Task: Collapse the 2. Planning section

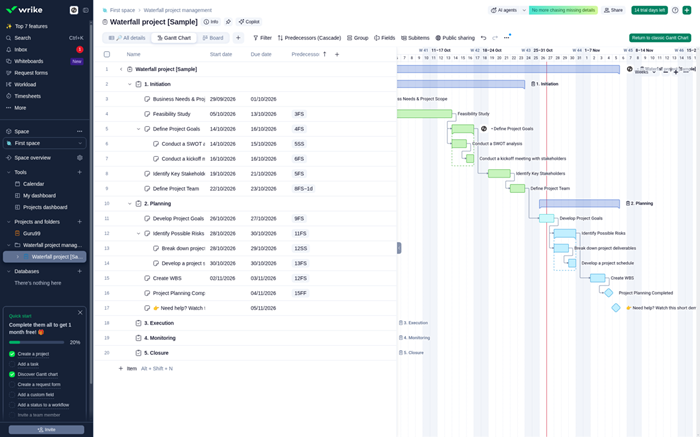Action: pyautogui.click(x=129, y=204)
